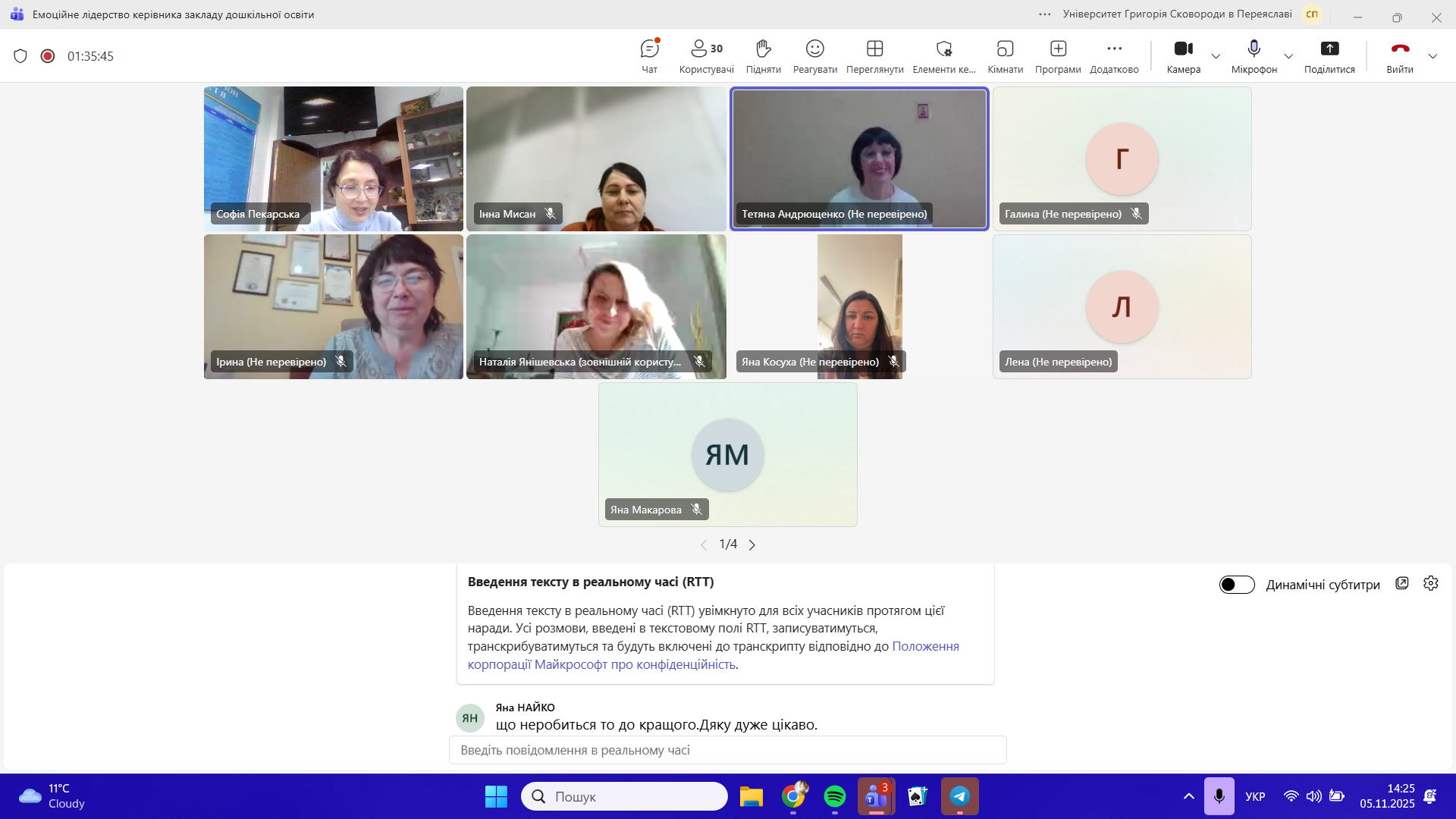The height and width of the screenshot is (819, 1456).
Task: Click the real-time text message field
Action: tap(727, 750)
